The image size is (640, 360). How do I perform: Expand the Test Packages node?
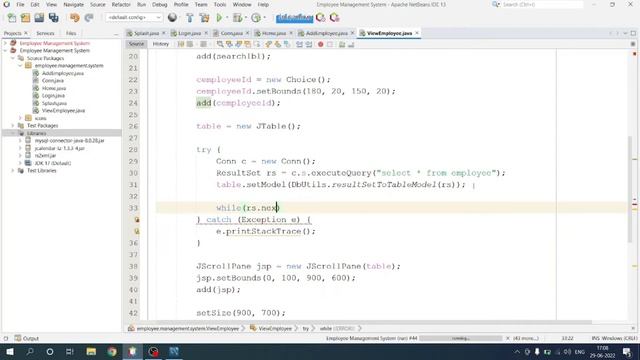click(x=13, y=126)
